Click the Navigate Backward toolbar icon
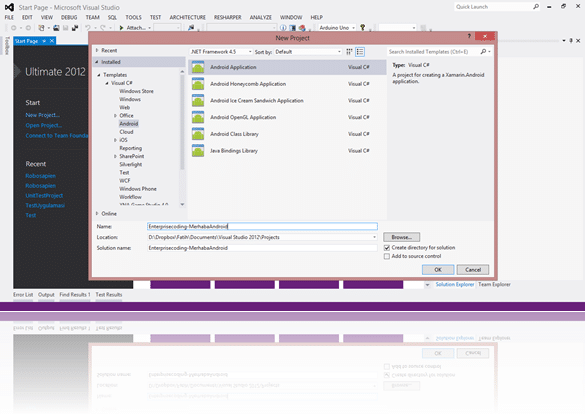 click(x=14, y=28)
